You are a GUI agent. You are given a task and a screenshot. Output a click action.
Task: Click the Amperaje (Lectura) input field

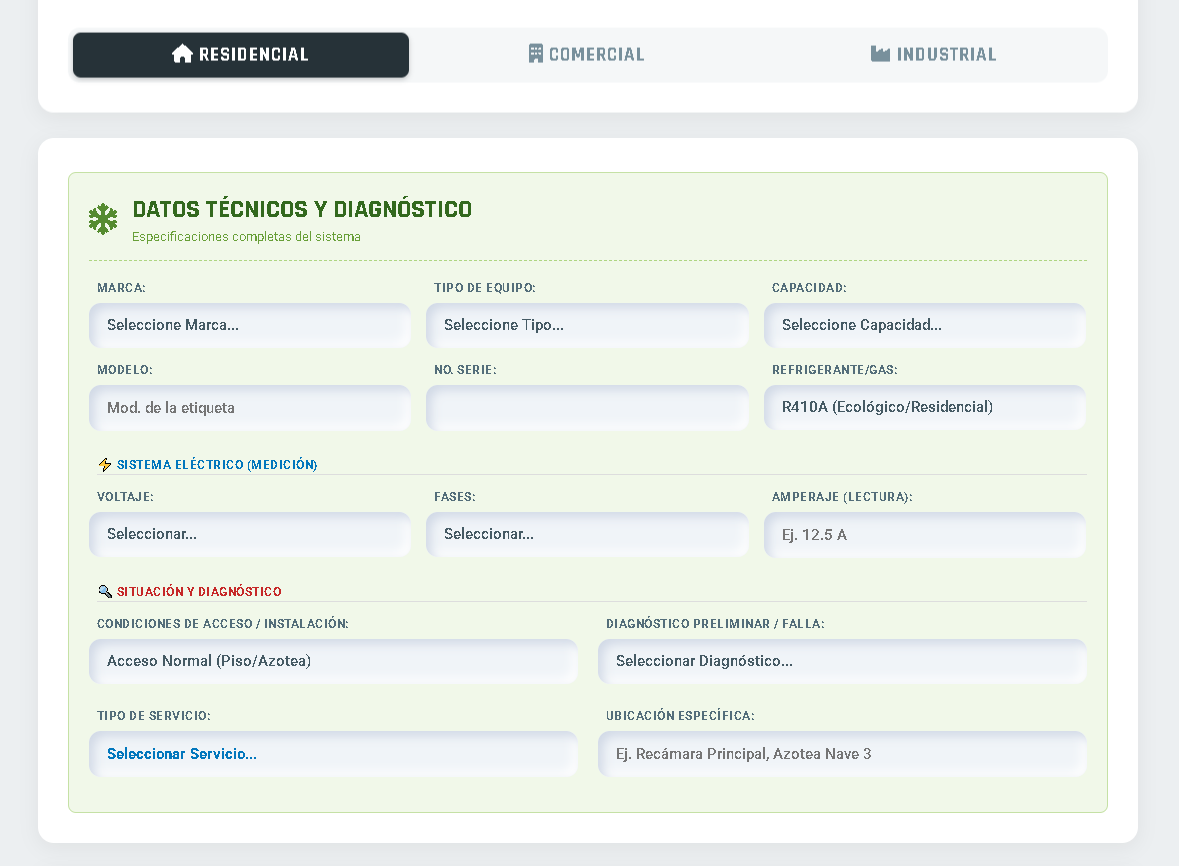(x=924, y=534)
